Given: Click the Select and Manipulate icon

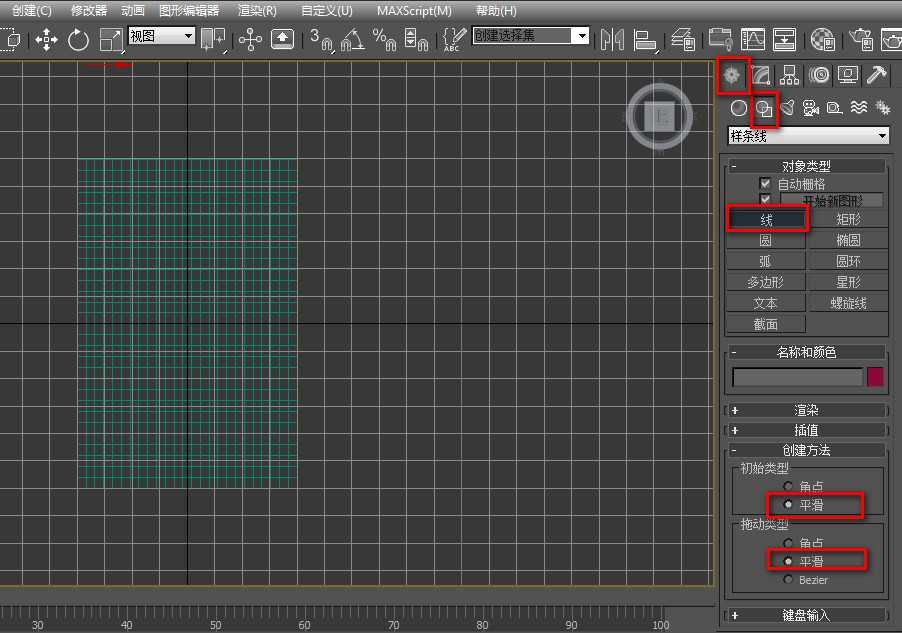Looking at the screenshot, I should [250, 39].
